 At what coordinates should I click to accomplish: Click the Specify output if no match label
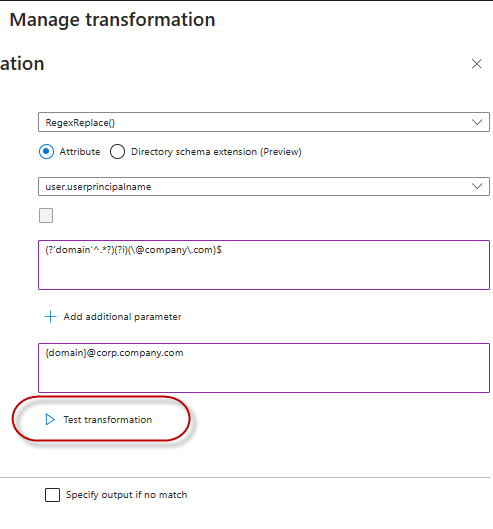coord(127,495)
